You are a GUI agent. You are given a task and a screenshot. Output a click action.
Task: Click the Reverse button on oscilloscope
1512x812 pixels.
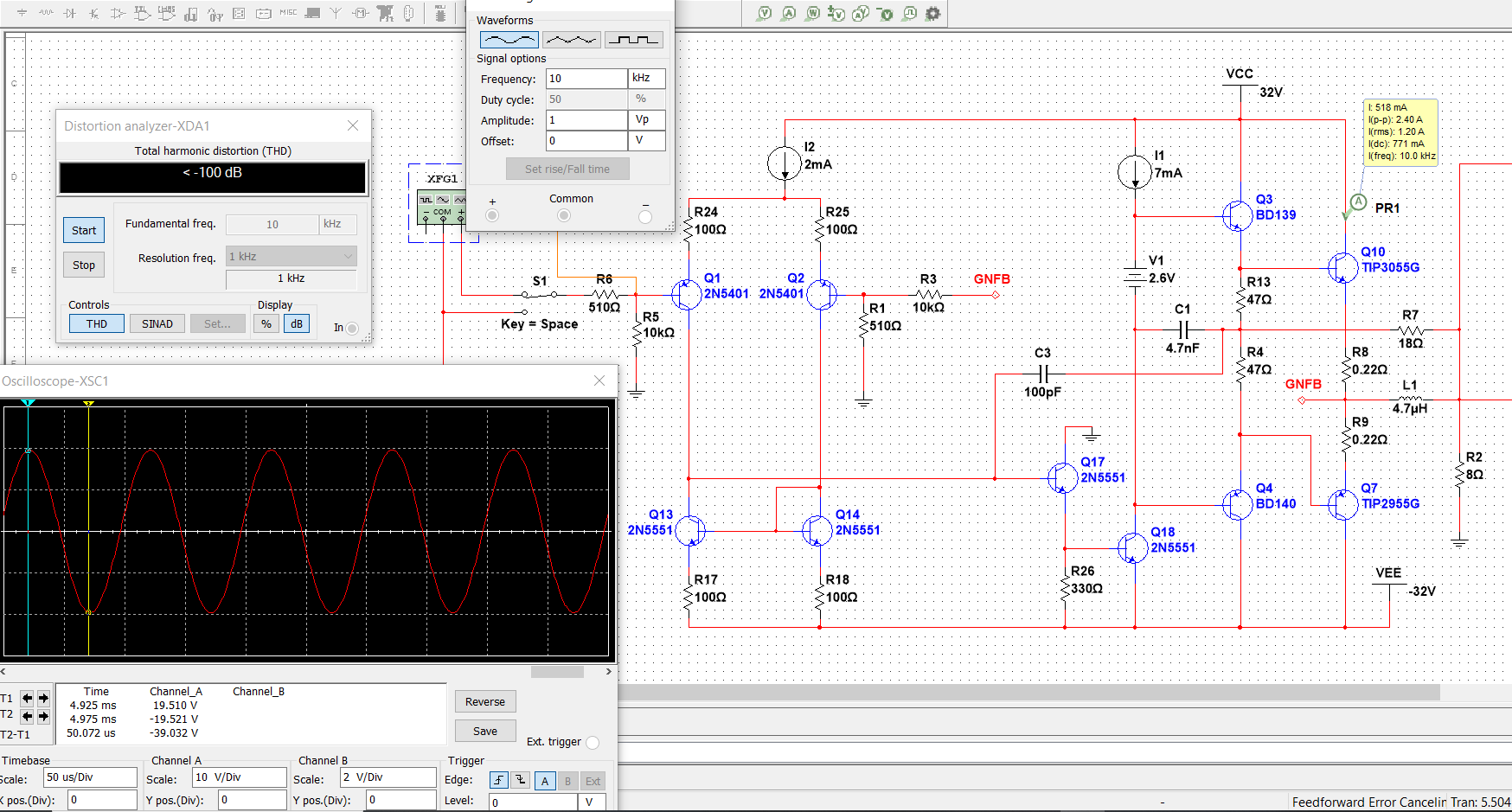[485, 701]
